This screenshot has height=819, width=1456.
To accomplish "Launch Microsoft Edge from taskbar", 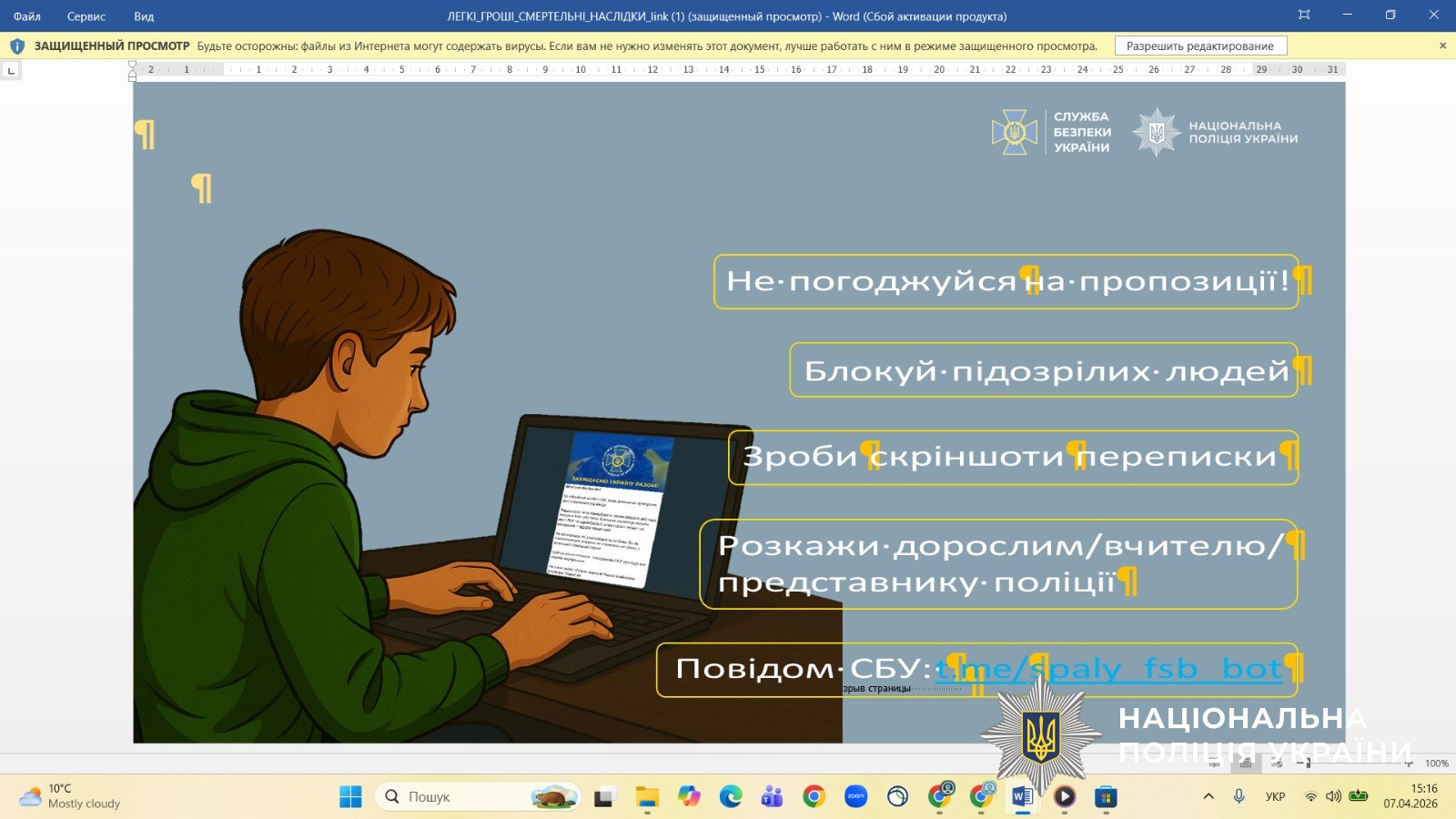I will pos(731,797).
